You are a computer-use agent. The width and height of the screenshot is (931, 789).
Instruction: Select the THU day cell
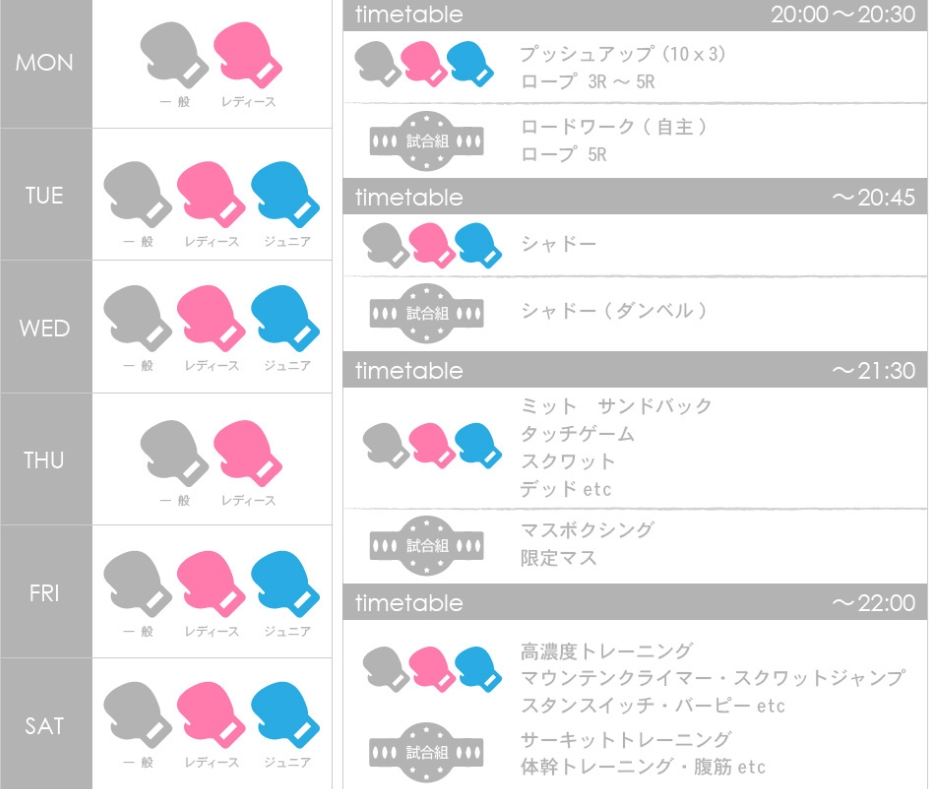click(x=45, y=460)
